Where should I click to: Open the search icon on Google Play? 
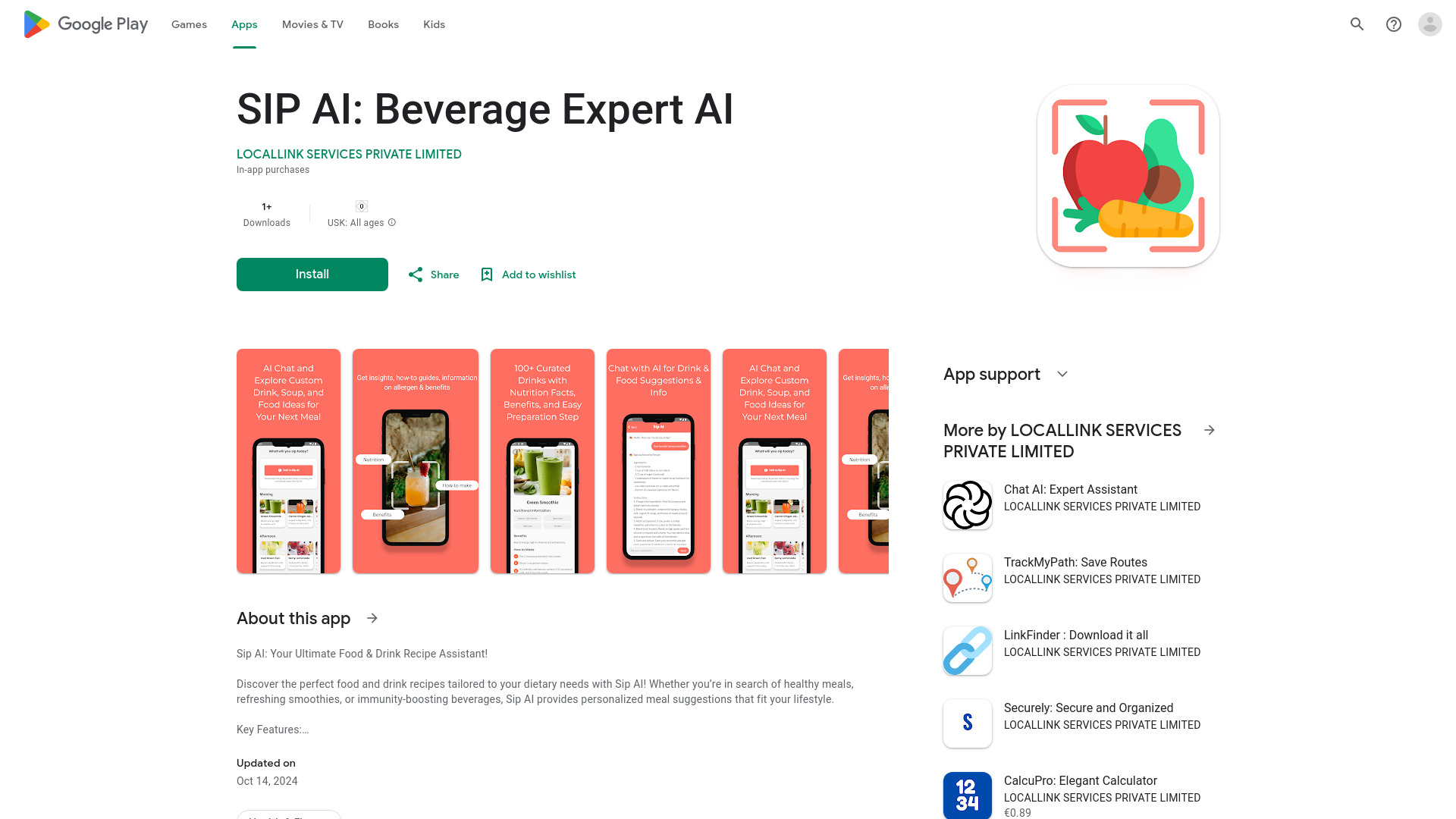click(x=1358, y=24)
